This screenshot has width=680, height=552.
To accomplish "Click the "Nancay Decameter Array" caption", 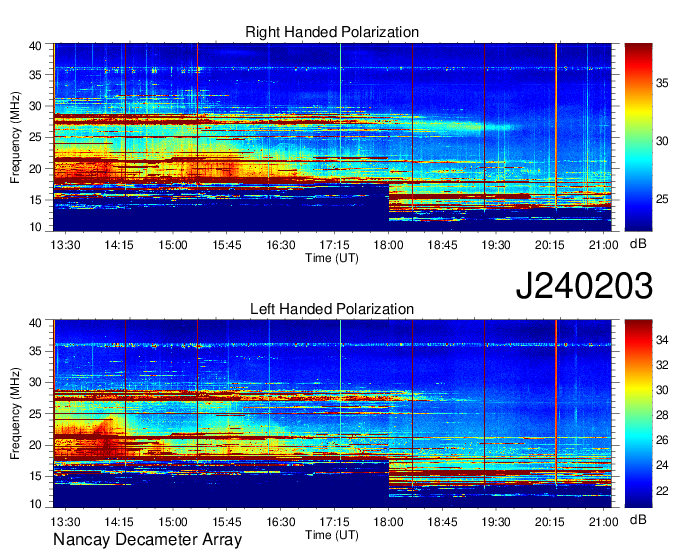I will pos(147,539).
